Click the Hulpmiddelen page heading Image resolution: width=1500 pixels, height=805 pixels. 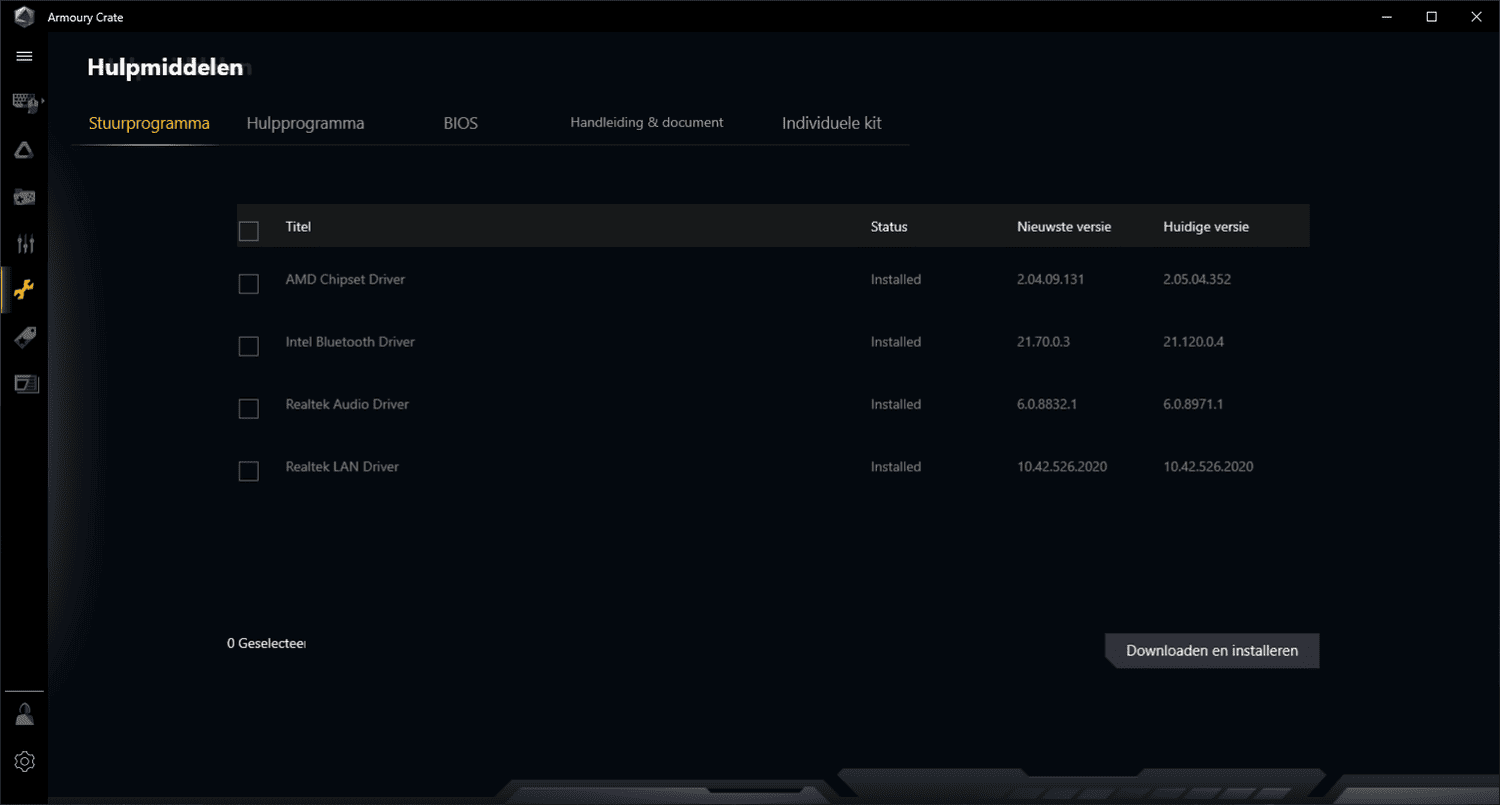click(165, 67)
